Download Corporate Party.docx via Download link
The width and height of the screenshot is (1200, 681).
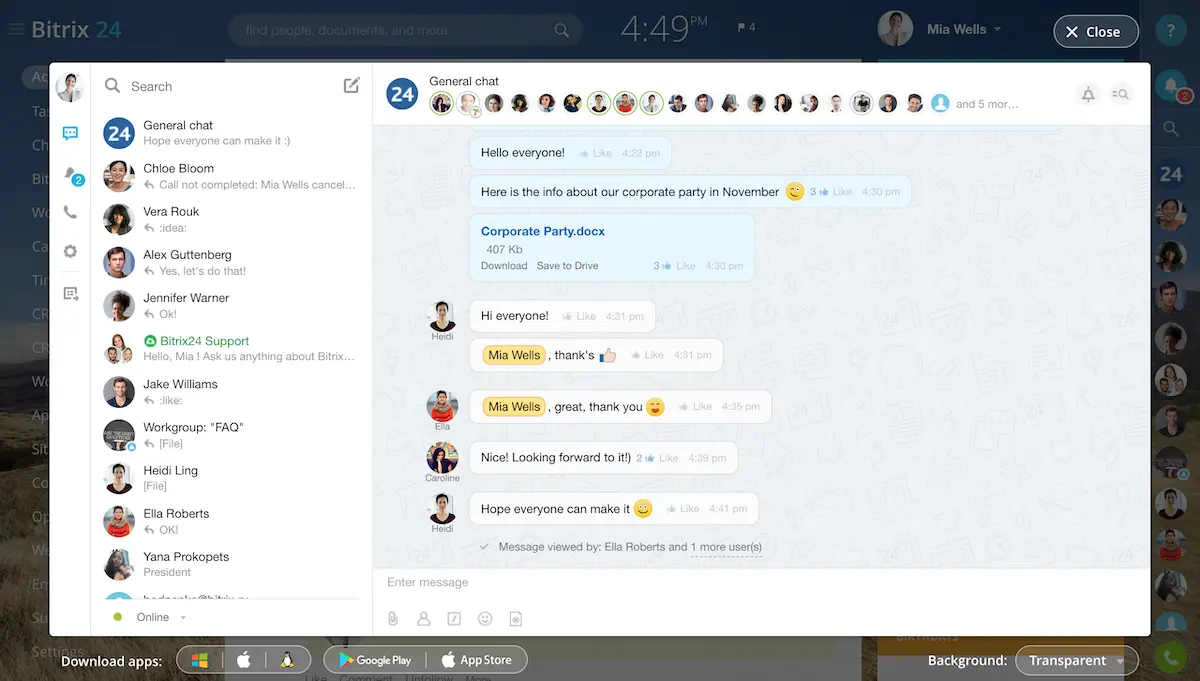pyautogui.click(x=504, y=266)
